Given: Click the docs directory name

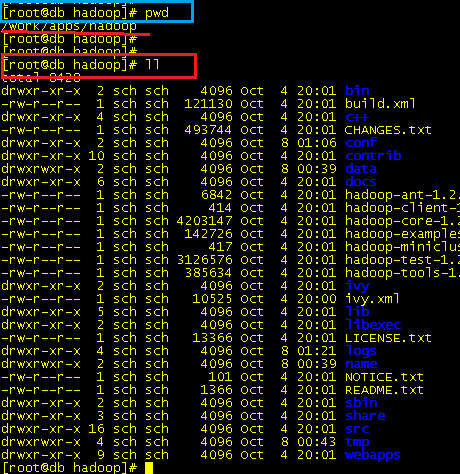Looking at the screenshot, I should tap(361, 182).
